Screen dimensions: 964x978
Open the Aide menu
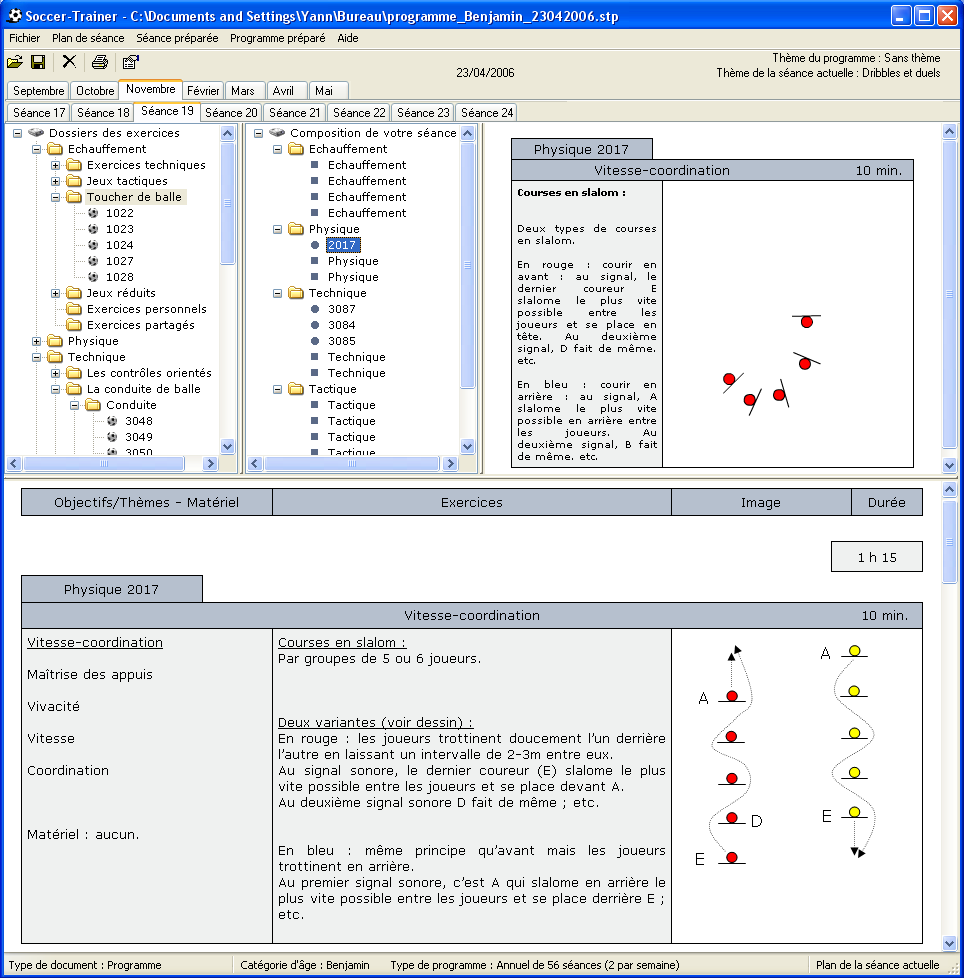[348, 38]
